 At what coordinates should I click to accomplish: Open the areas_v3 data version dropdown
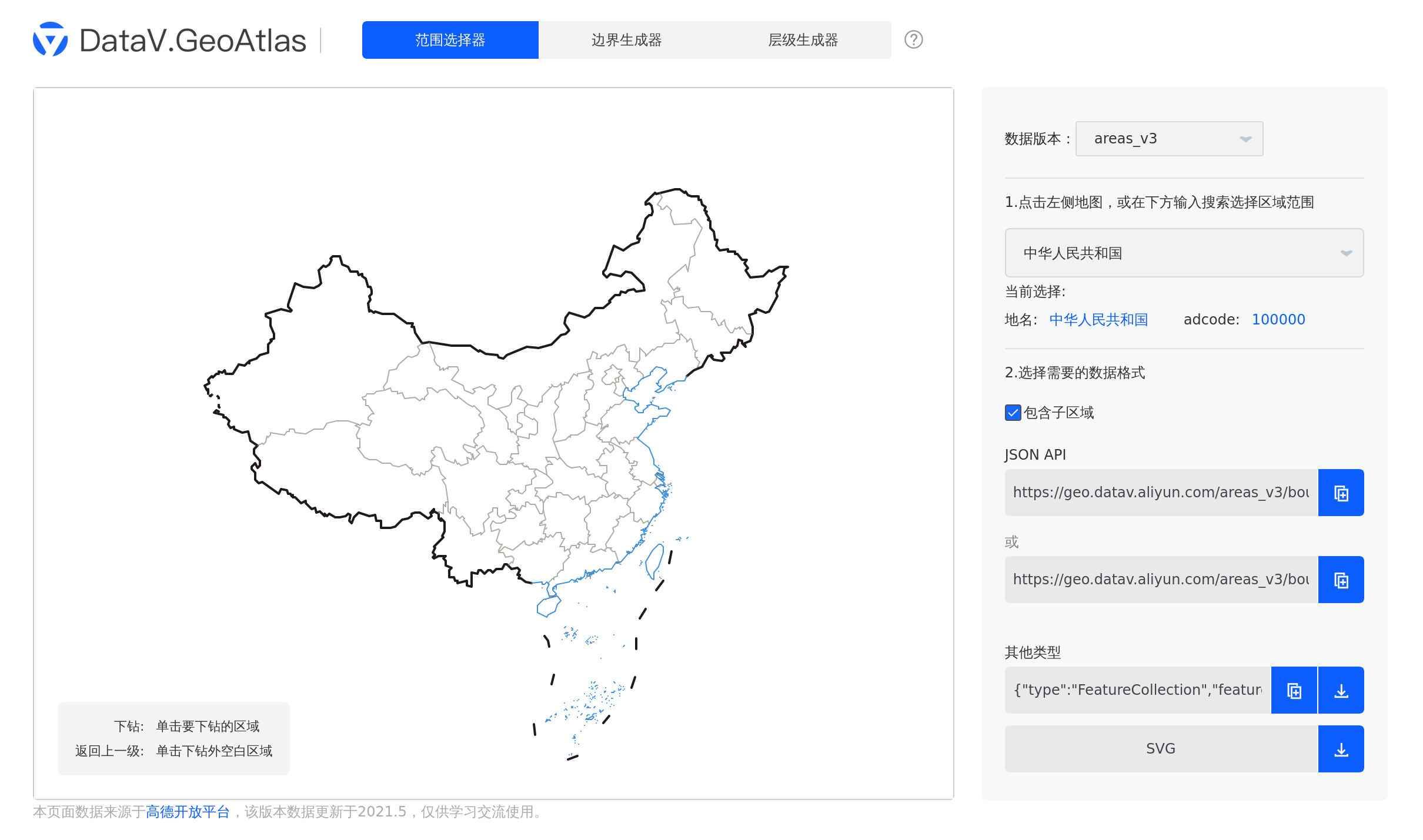(1168, 139)
